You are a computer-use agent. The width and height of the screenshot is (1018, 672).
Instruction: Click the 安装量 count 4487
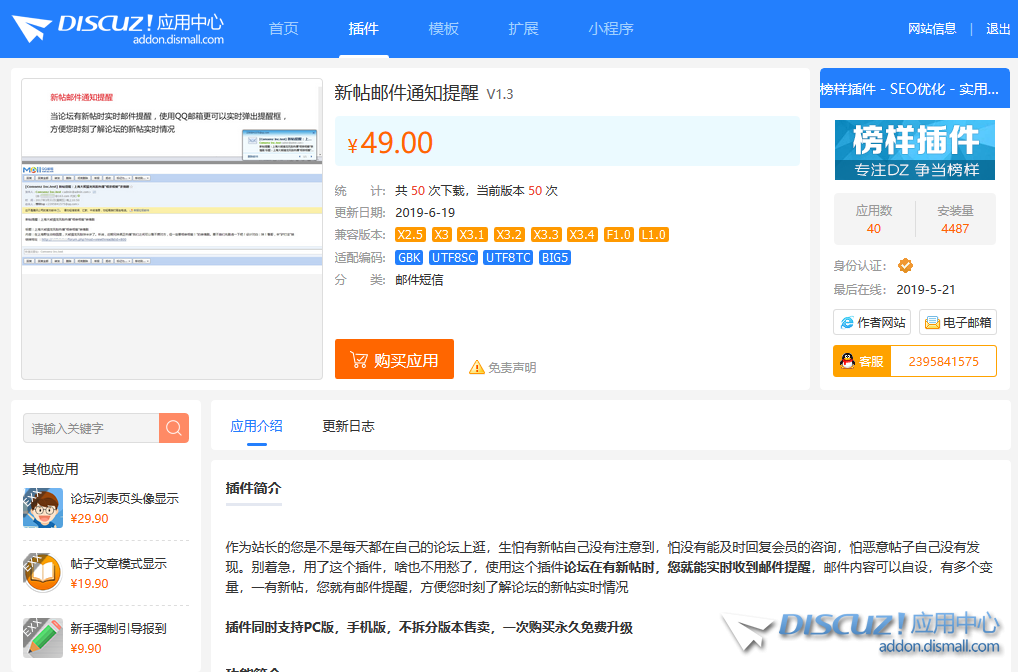[x=954, y=229]
